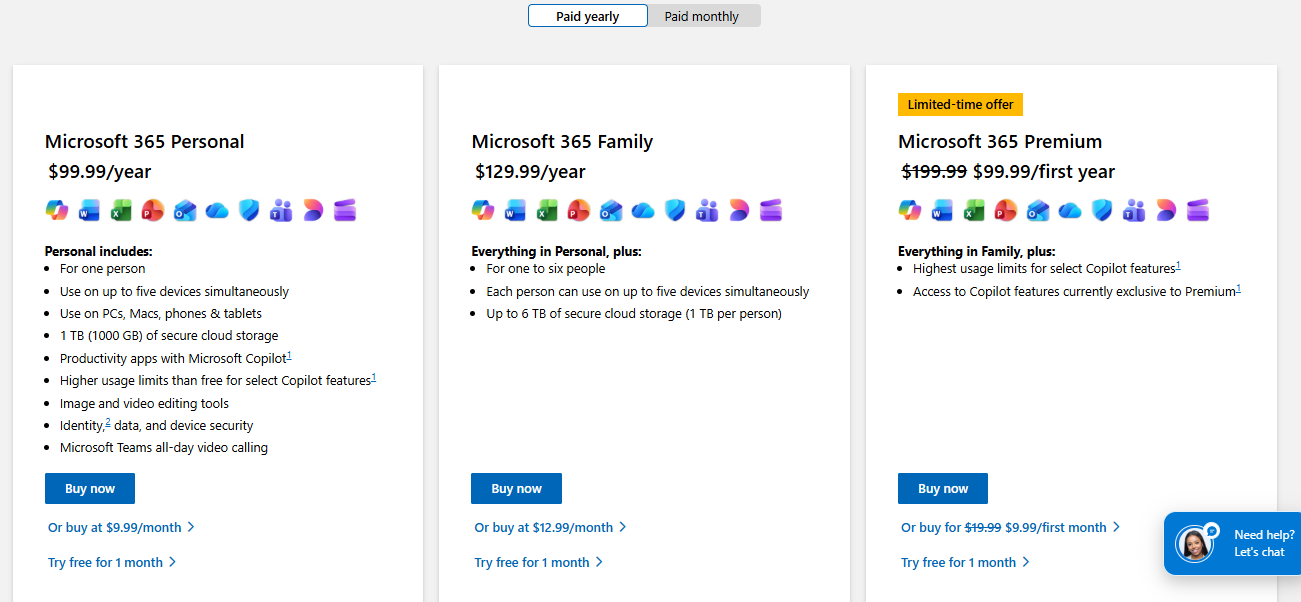
Task: Click Clipchamp icon under Microsoft 365 Family
Action: coord(771,210)
